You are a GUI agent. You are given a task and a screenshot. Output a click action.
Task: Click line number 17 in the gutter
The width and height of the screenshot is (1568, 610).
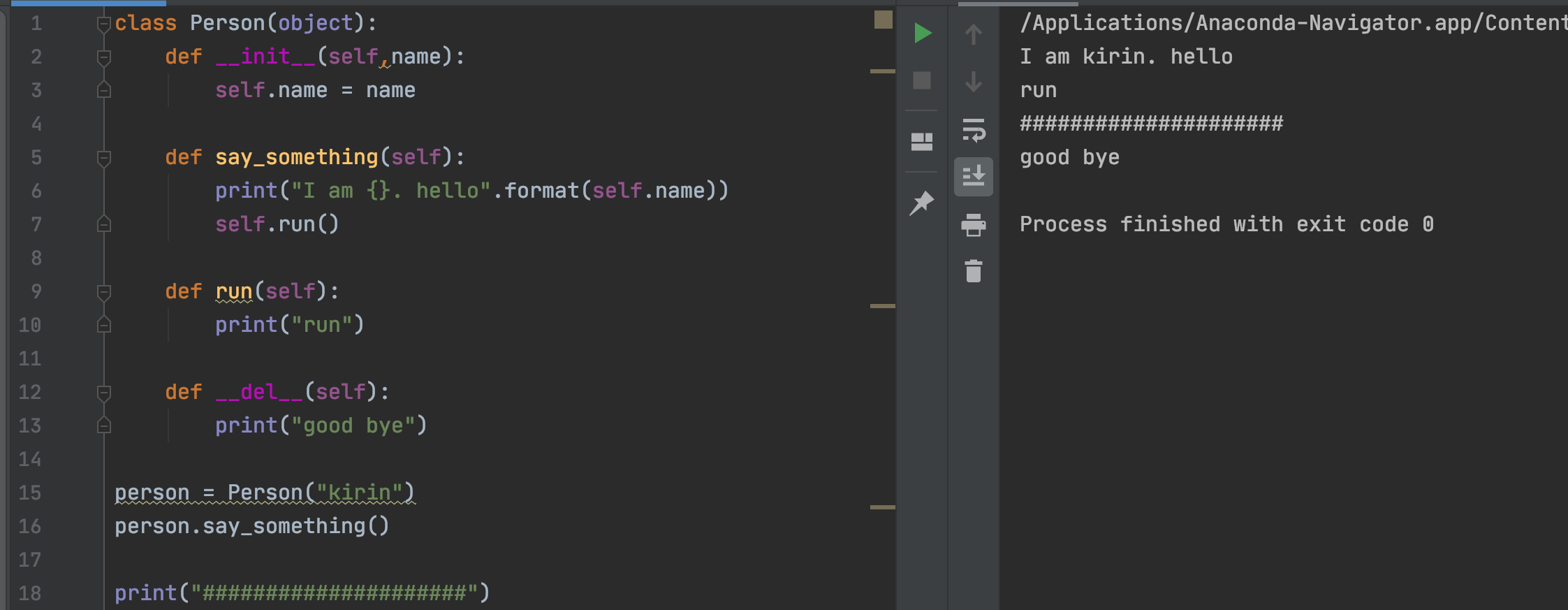click(x=30, y=560)
